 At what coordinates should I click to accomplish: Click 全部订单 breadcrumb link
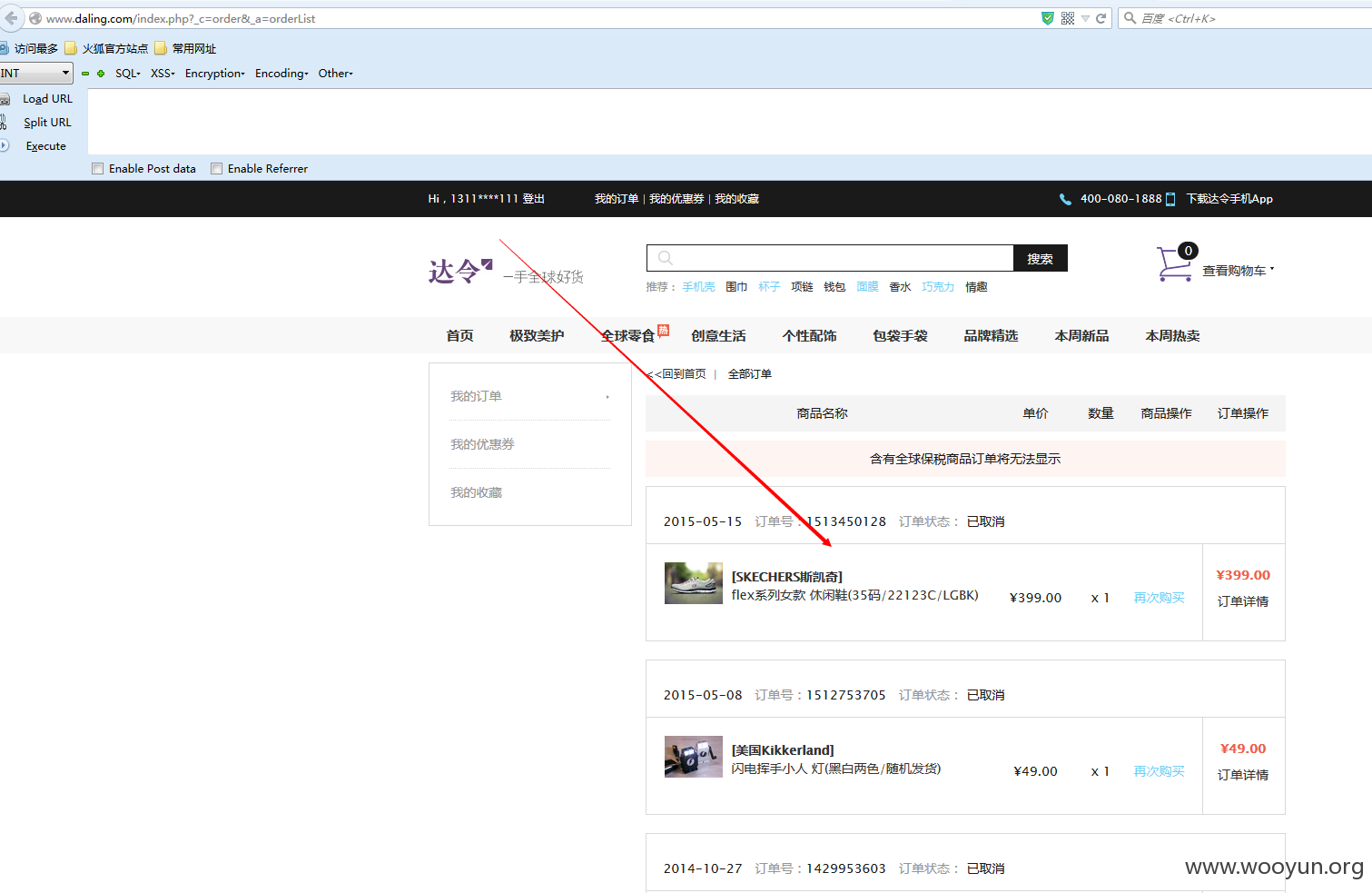tap(749, 374)
